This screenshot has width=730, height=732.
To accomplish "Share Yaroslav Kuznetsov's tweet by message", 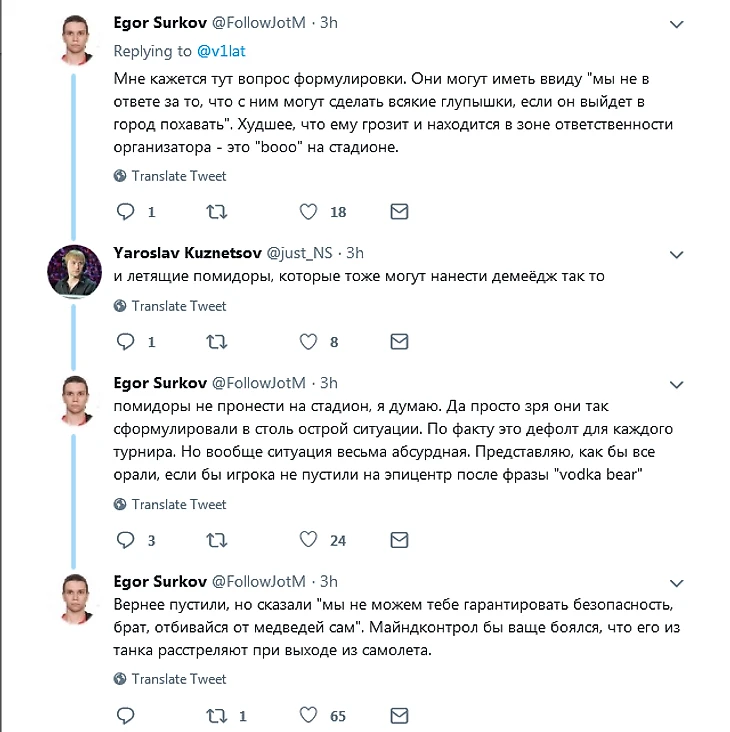I will [x=399, y=342].
